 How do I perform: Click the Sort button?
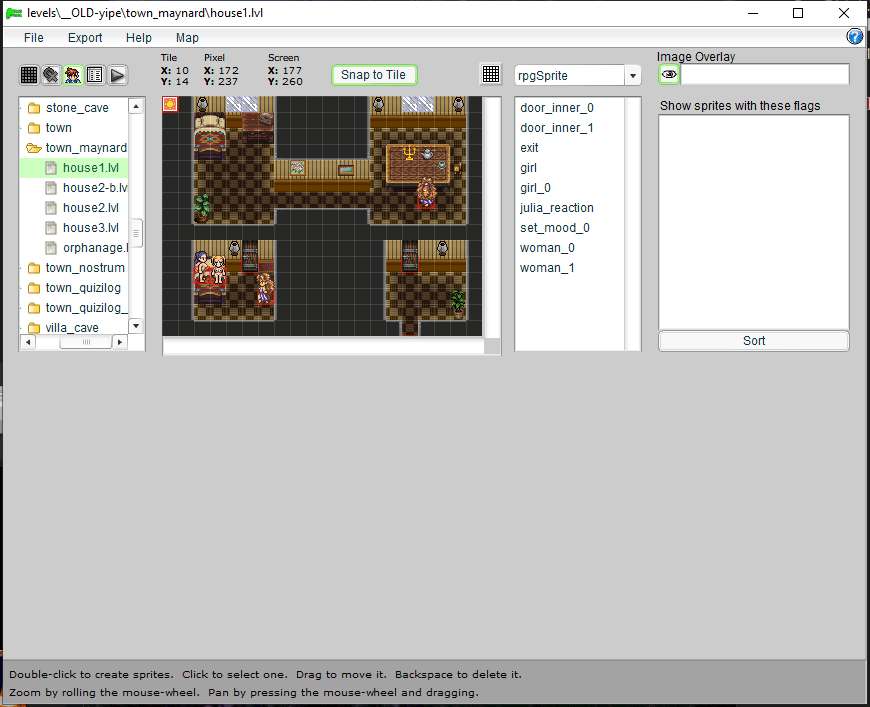click(x=753, y=341)
